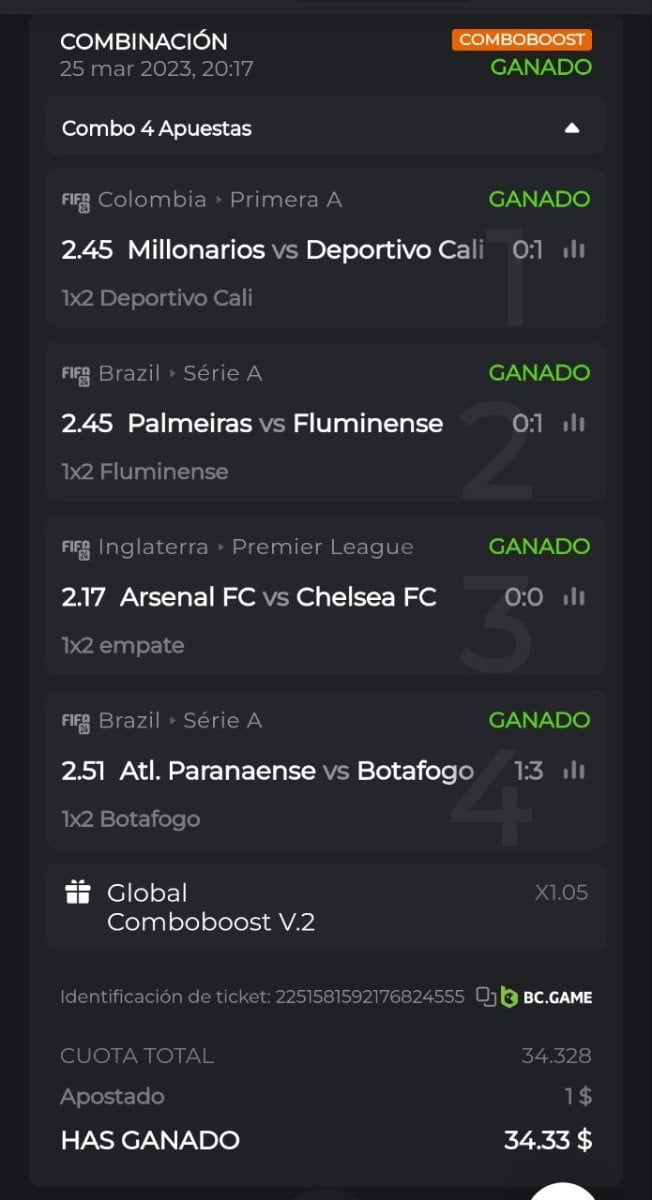Click the Global Comboboost V.2 row

pos(325,906)
